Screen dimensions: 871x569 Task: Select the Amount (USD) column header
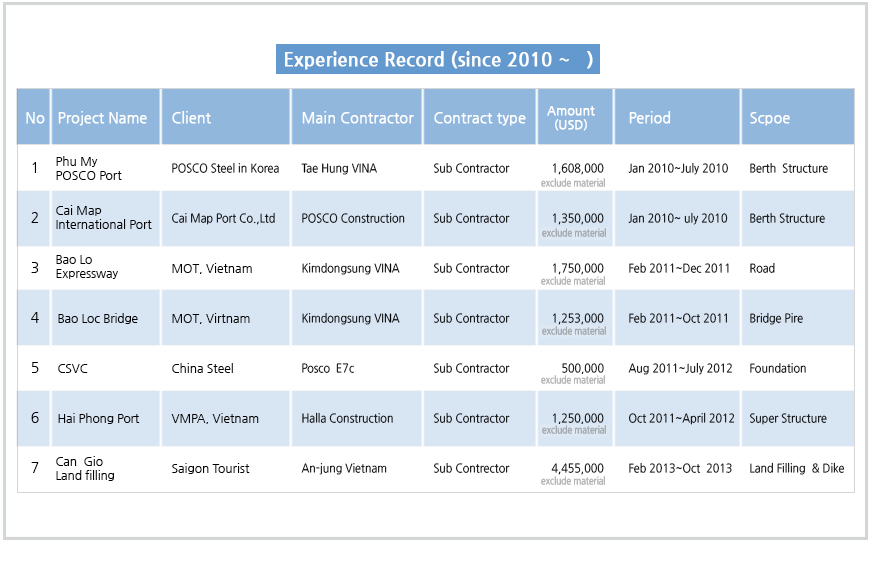(575, 117)
